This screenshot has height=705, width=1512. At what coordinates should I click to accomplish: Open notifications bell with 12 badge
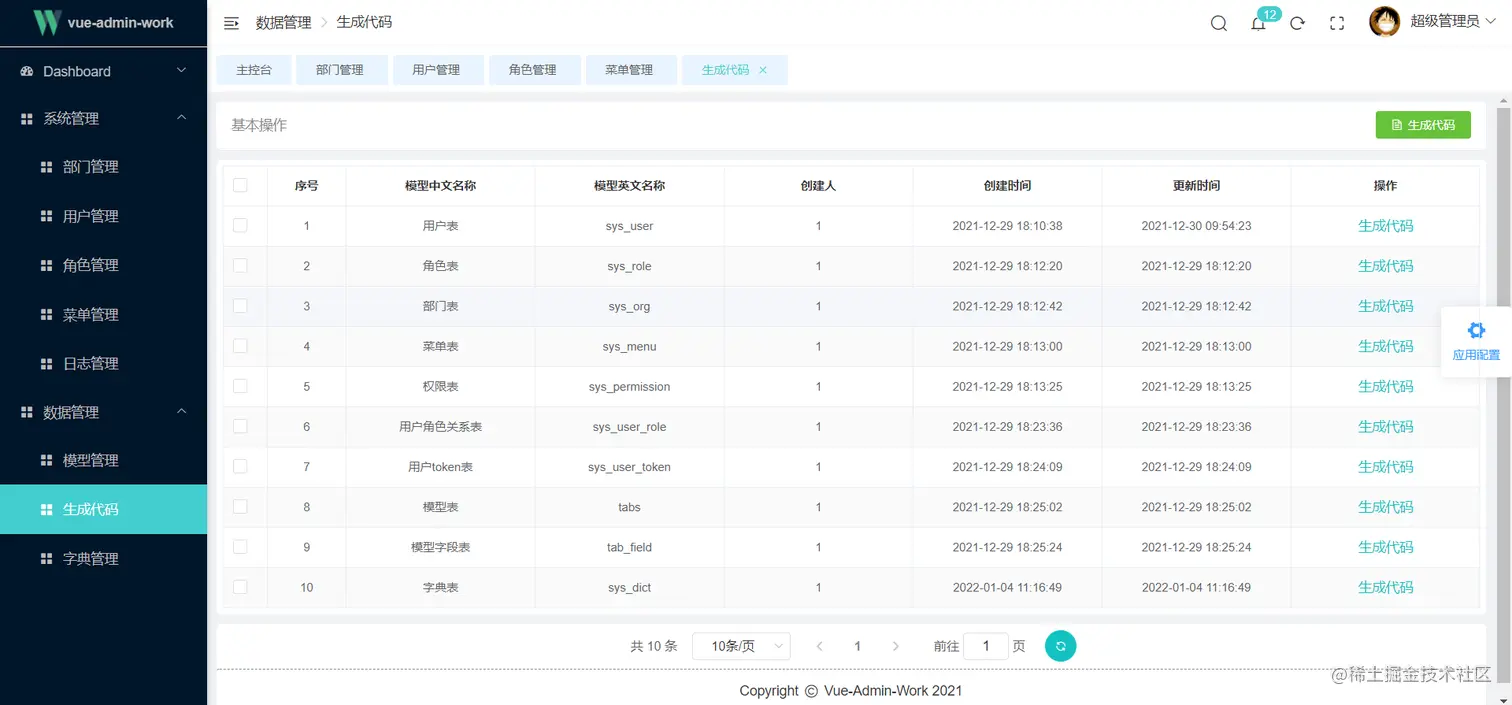(x=1259, y=23)
